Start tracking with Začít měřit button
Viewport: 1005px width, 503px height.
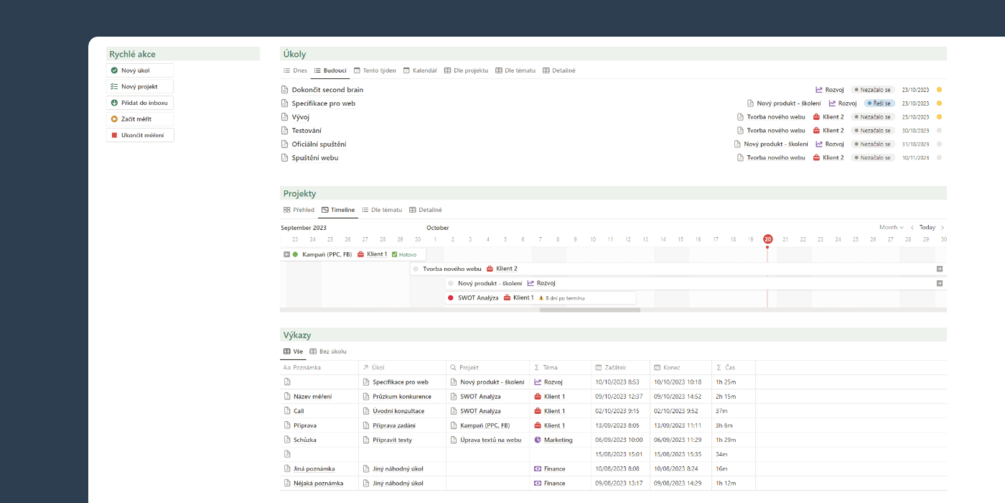click(x=140, y=119)
